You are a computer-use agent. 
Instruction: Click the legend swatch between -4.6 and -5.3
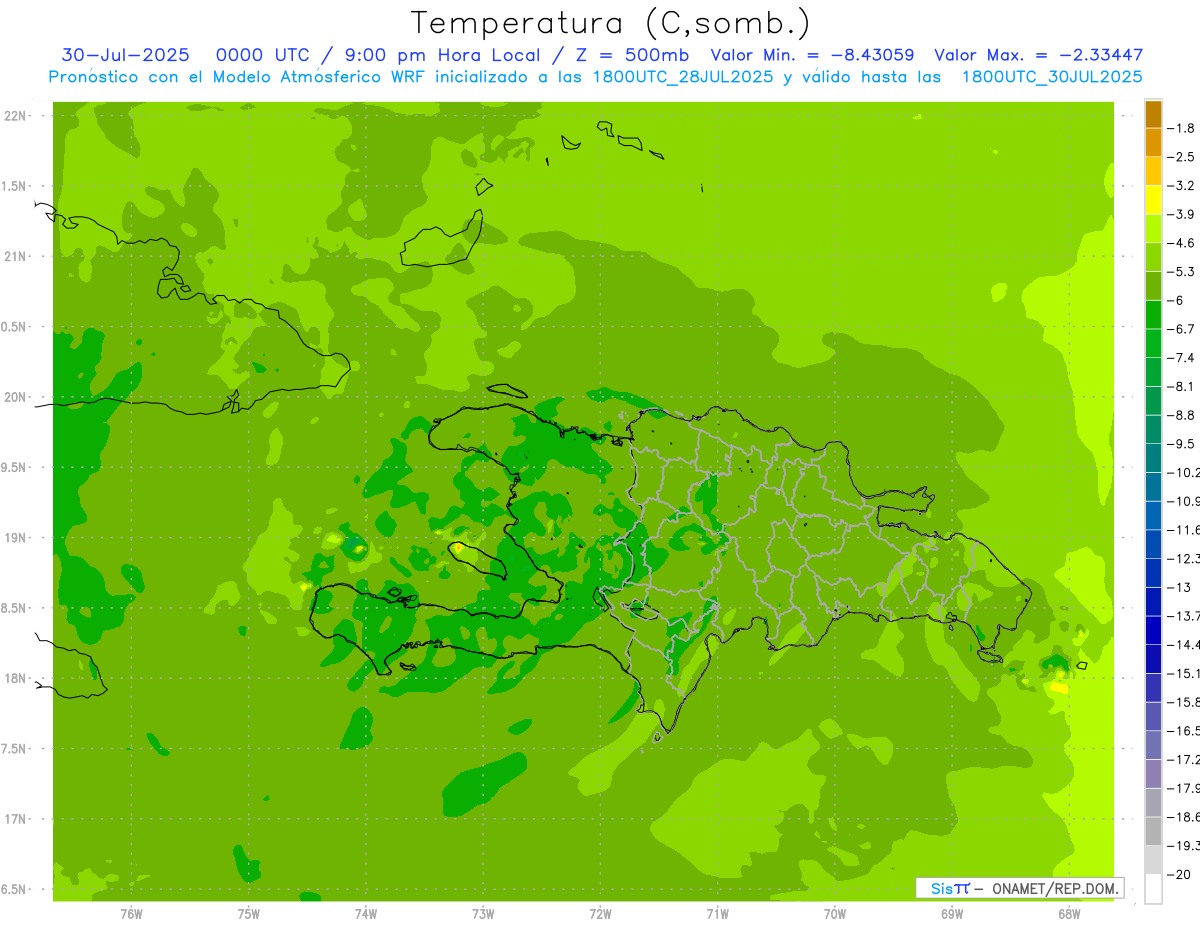[1153, 257]
